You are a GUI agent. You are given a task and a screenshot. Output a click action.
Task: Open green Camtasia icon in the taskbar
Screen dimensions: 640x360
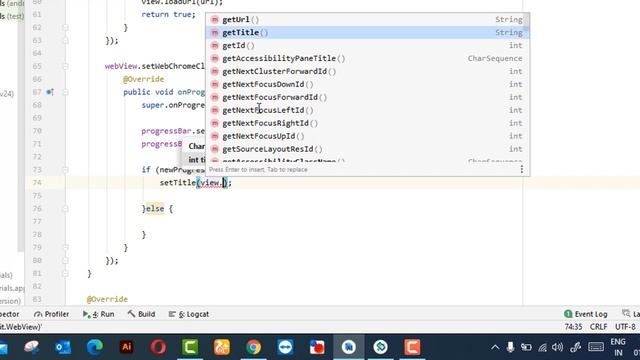pos(190,347)
